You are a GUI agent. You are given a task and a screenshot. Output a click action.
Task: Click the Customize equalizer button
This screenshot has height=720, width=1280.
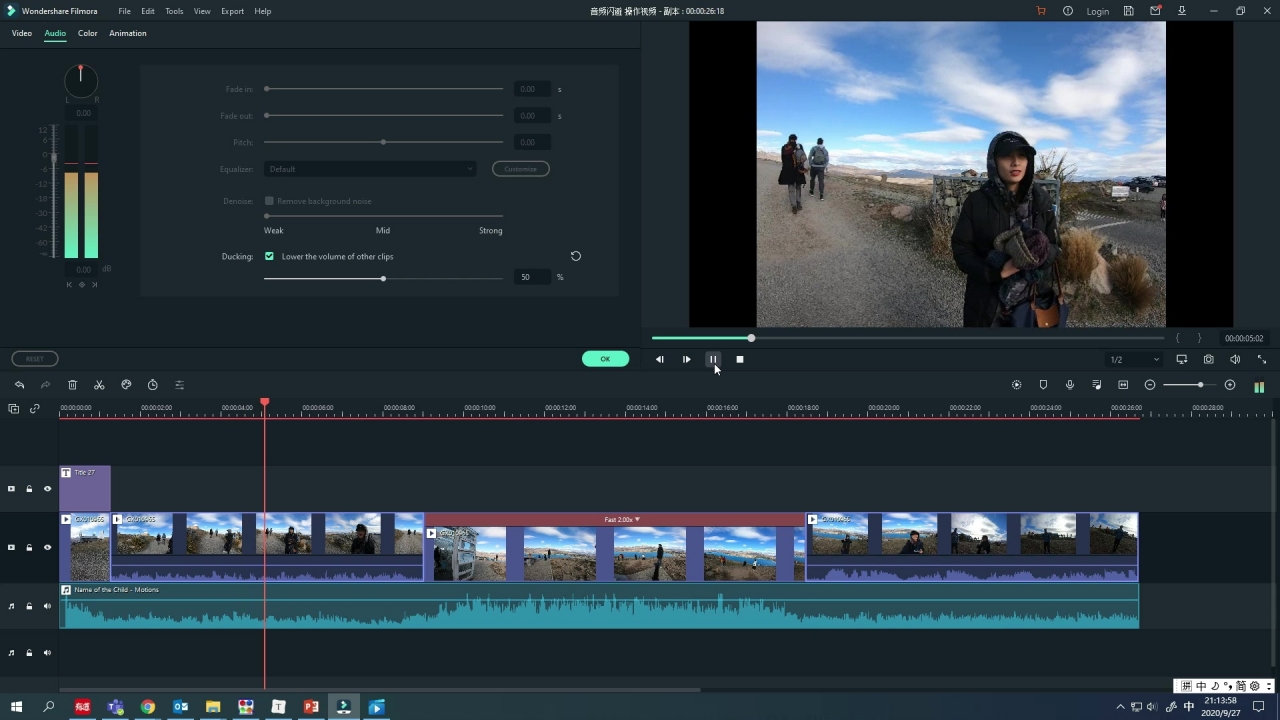[520, 169]
